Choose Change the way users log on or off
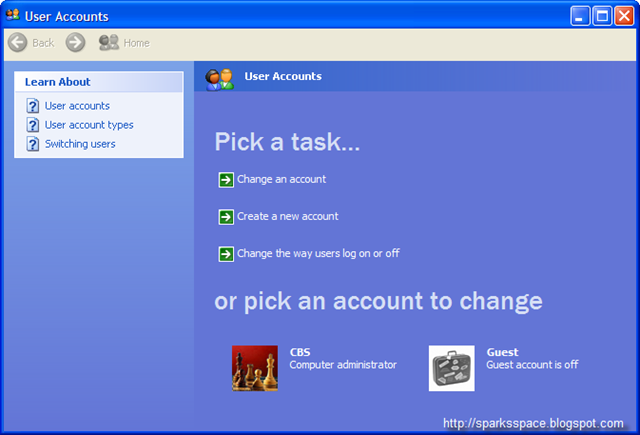 [x=318, y=253]
